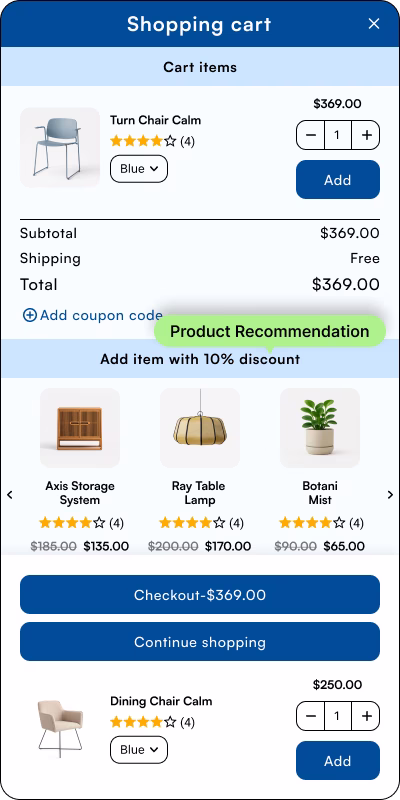Select the Botani Mist plant image
400x800 pixels.
coord(320,428)
